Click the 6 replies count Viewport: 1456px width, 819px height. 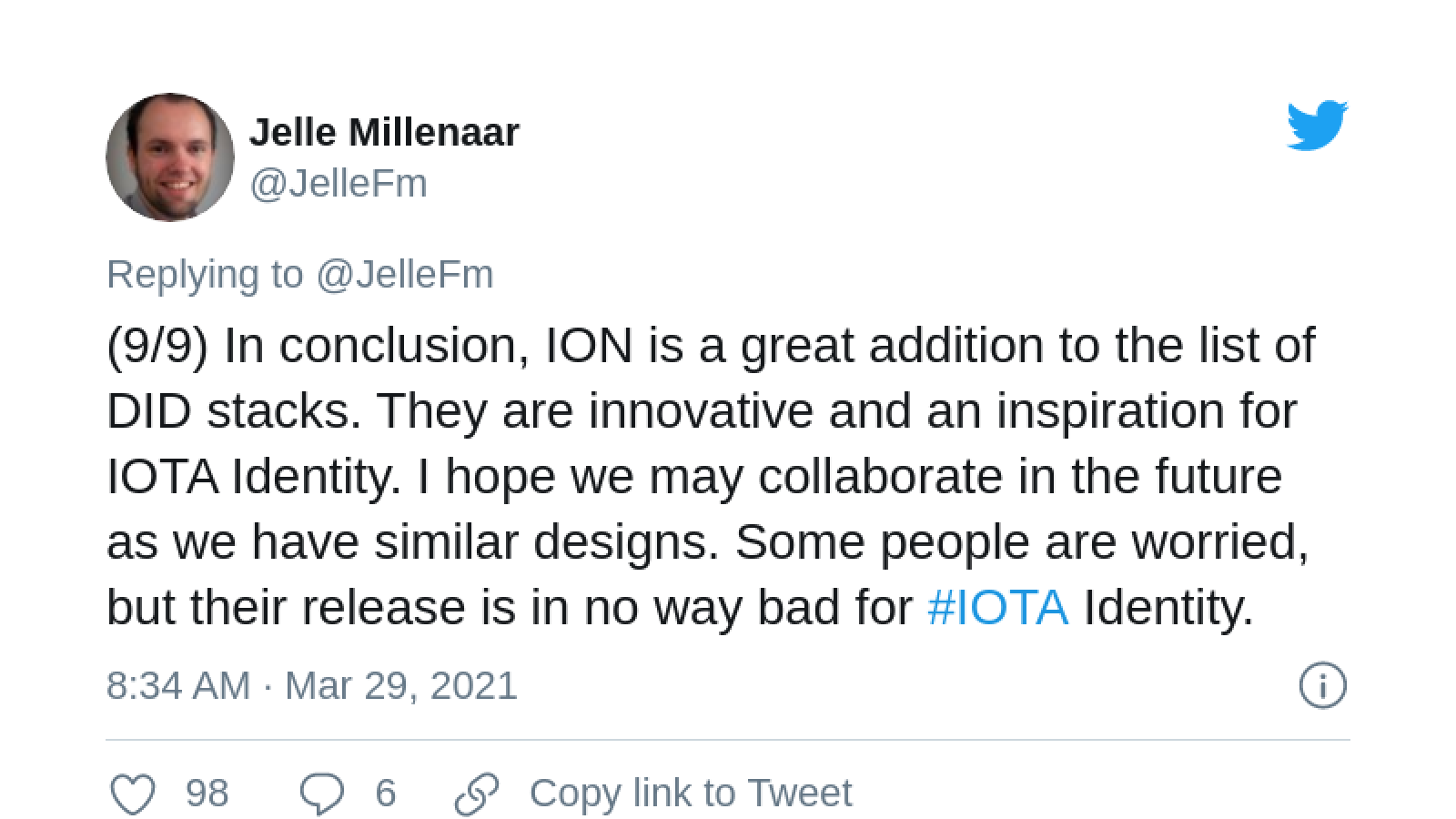pos(386,794)
